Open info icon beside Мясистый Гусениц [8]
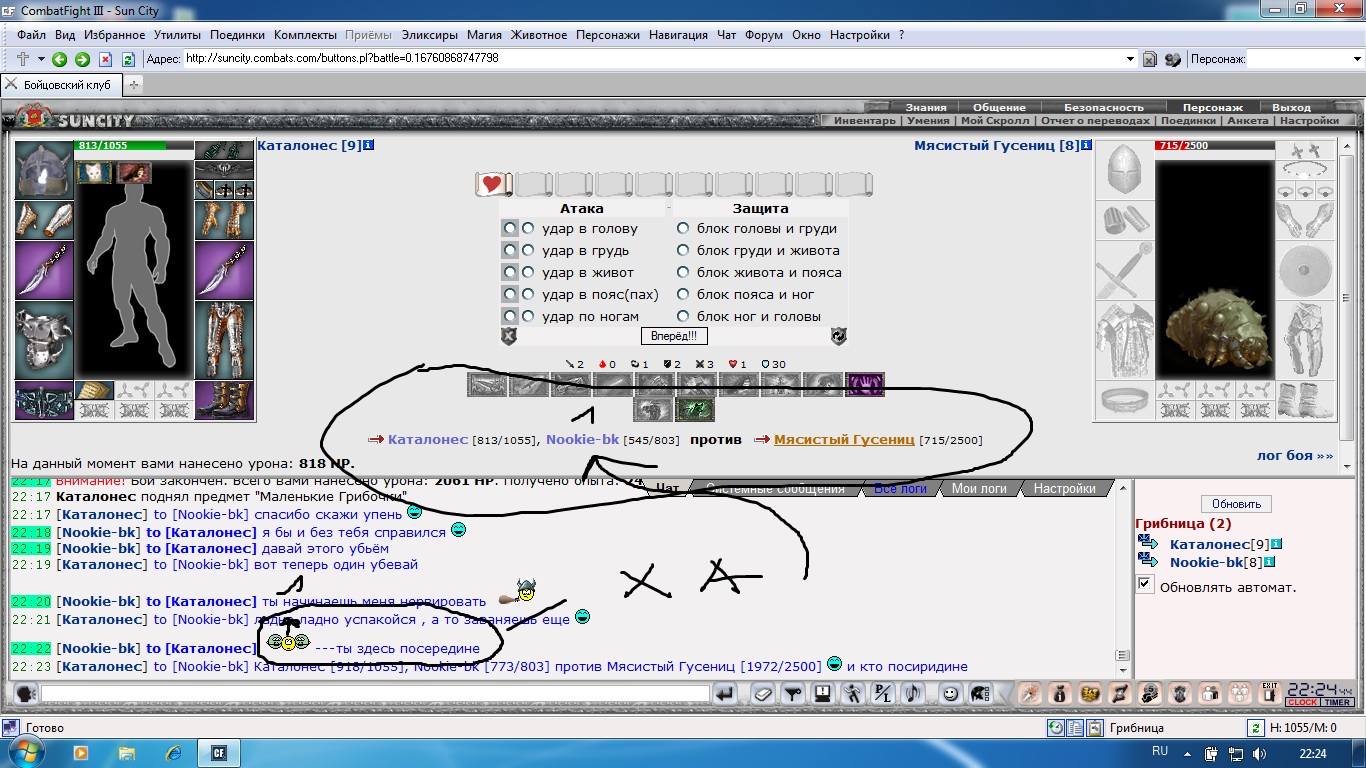This screenshot has height=768, width=1366. (1087, 145)
